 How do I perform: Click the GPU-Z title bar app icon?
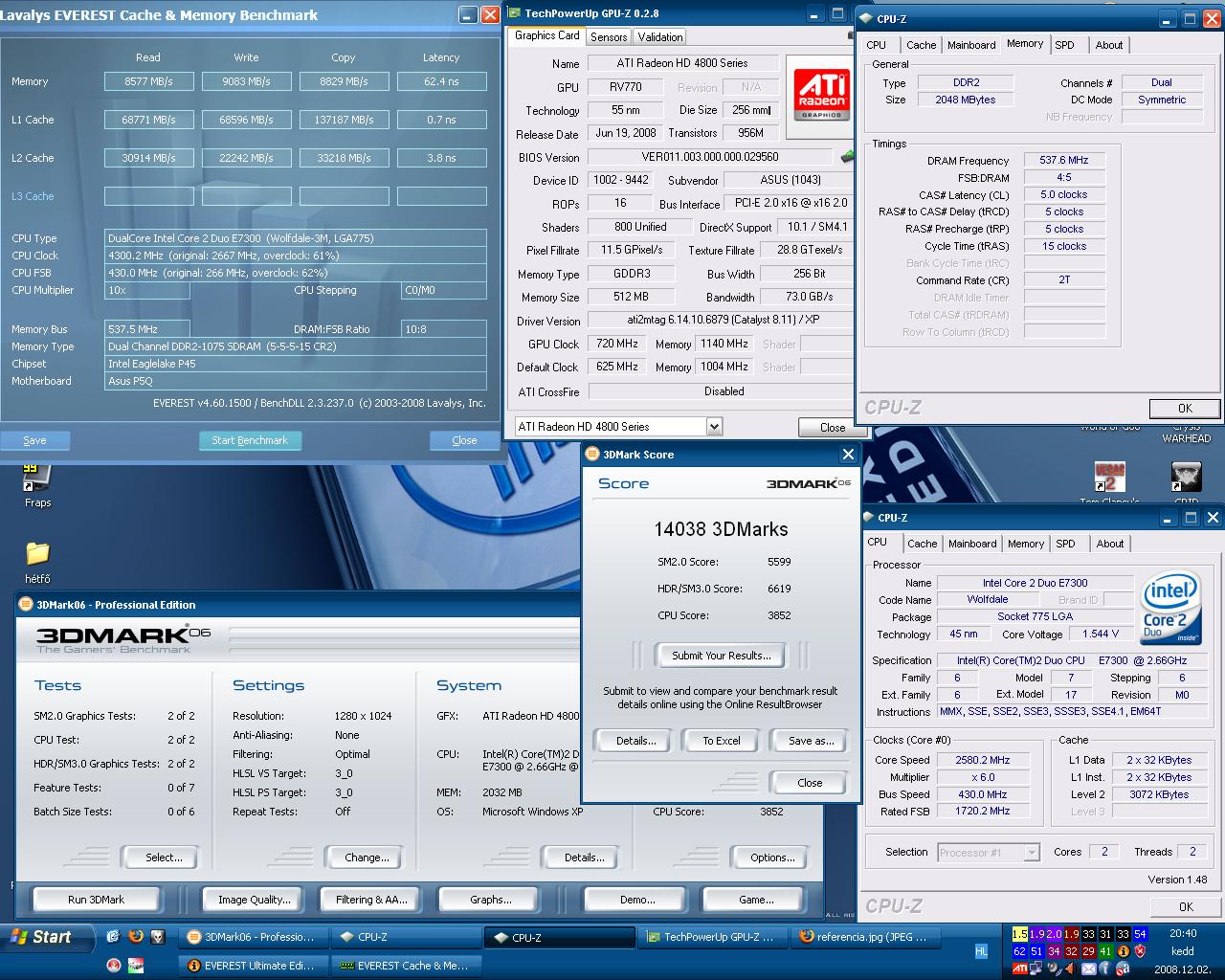[514, 13]
